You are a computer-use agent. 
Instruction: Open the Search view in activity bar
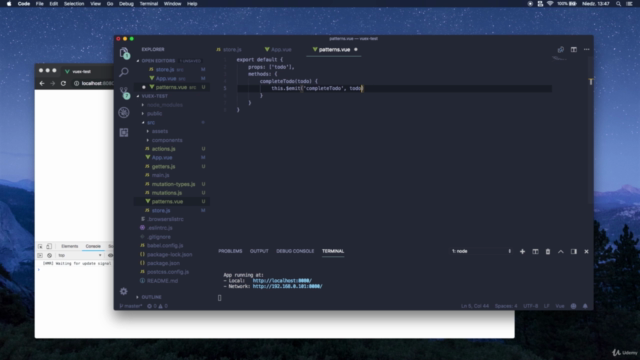click(124, 72)
